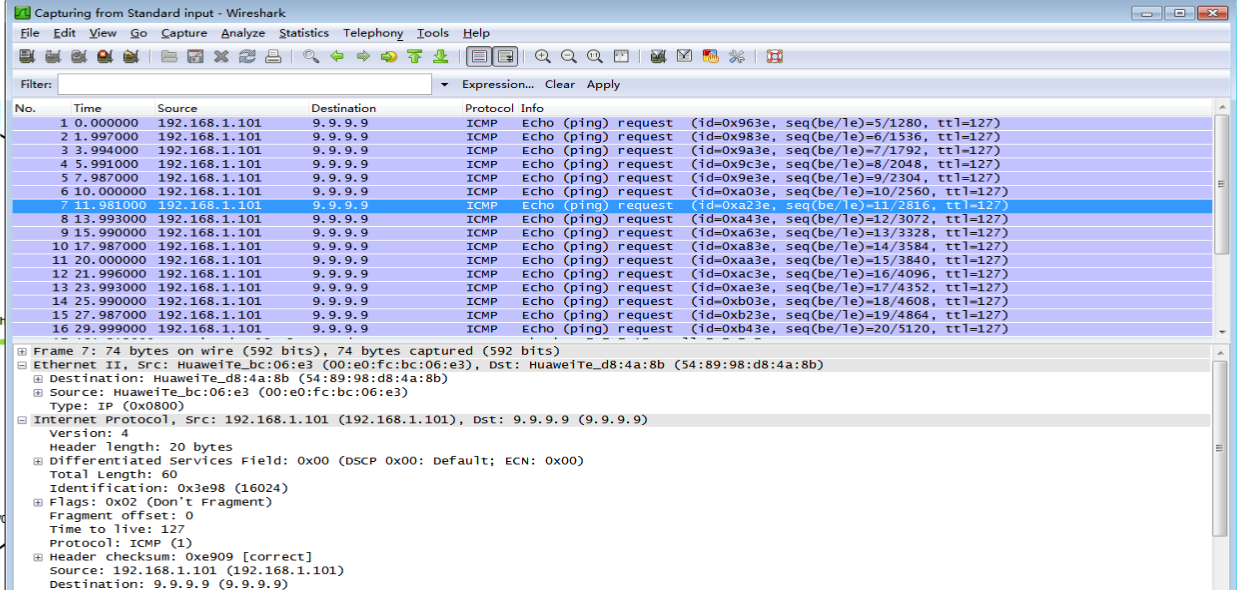Jump to the last packet
The width and height of the screenshot is (1237, 590).
[440, 57]
